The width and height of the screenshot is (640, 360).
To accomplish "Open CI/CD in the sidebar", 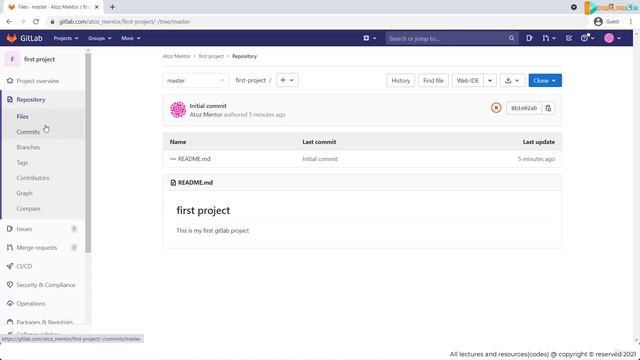I will pos(24,266).
